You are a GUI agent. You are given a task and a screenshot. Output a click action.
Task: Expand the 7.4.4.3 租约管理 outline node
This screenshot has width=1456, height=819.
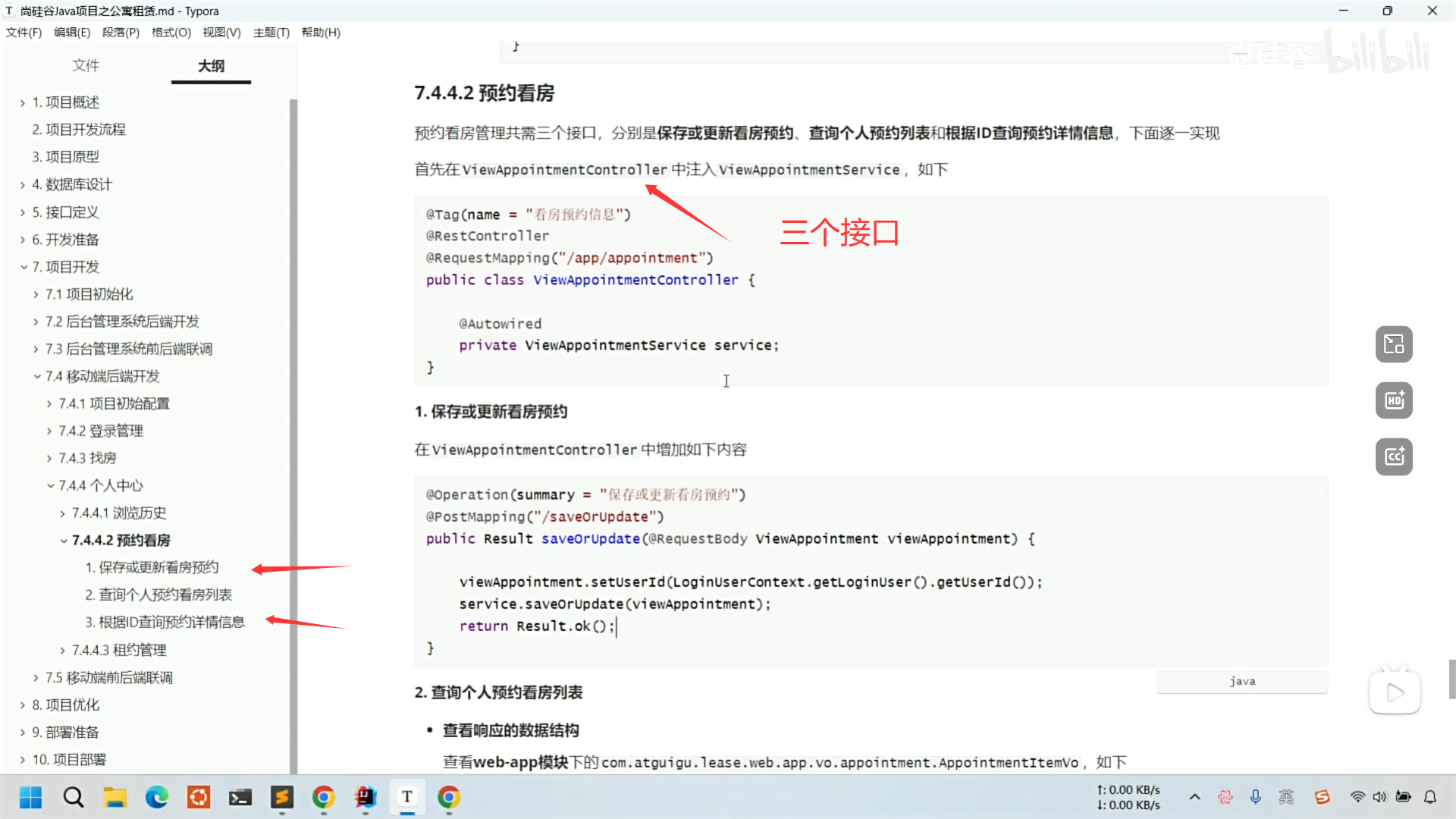[62, 650]
